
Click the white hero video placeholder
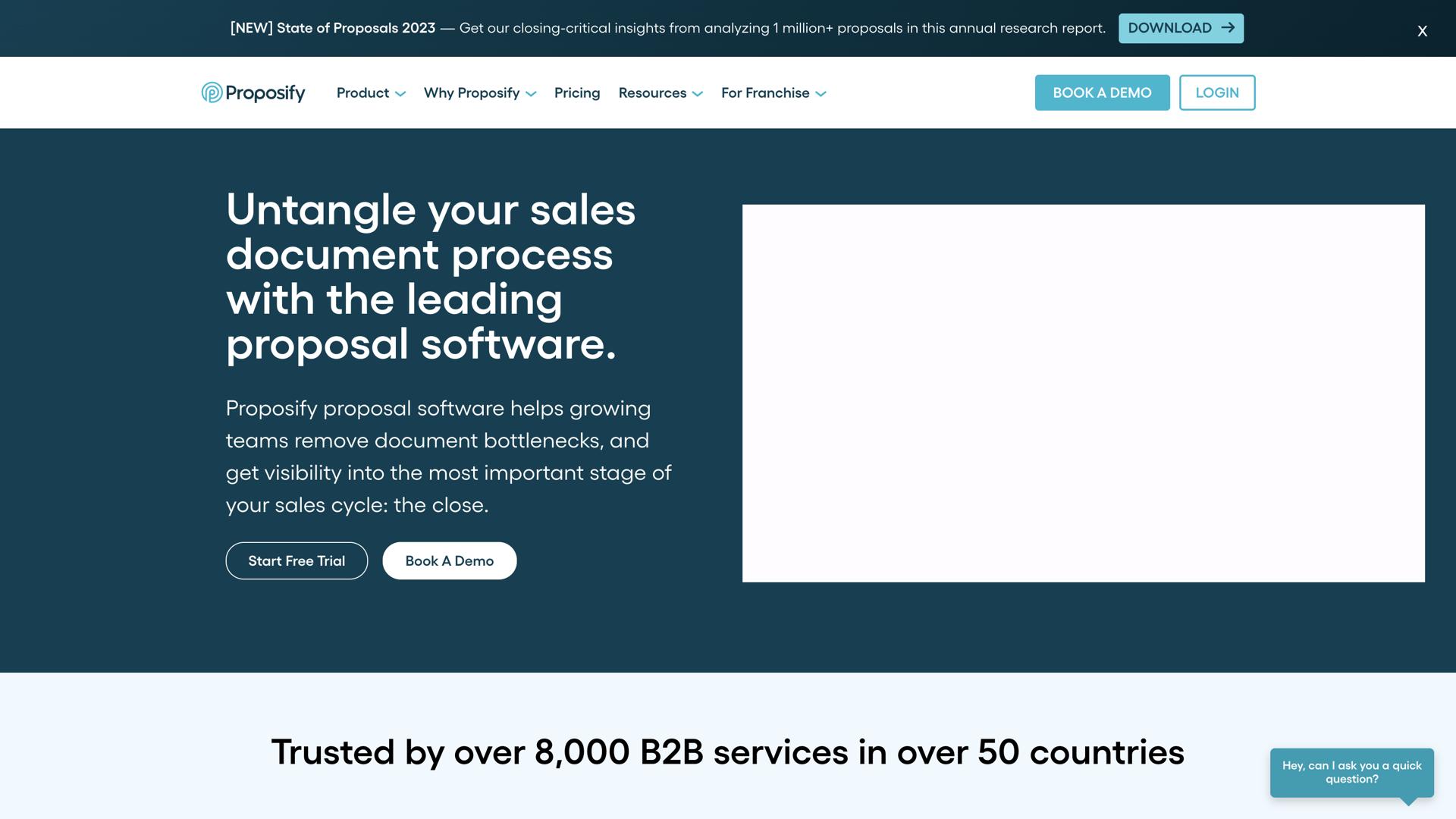point(1083,393)
